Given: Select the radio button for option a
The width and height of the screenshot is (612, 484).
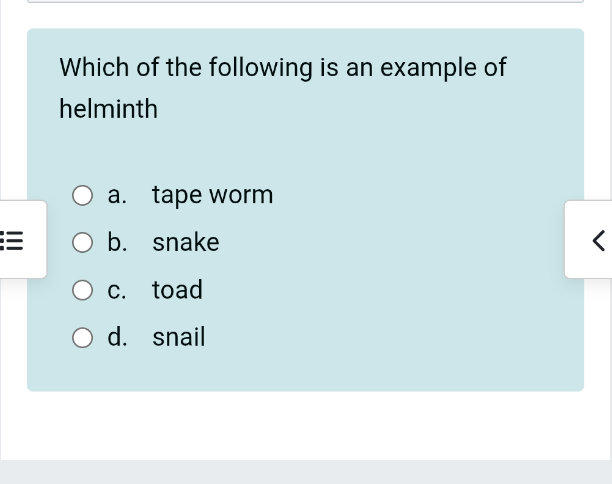Looking at the screenshot, I should [x=84, y=195].
